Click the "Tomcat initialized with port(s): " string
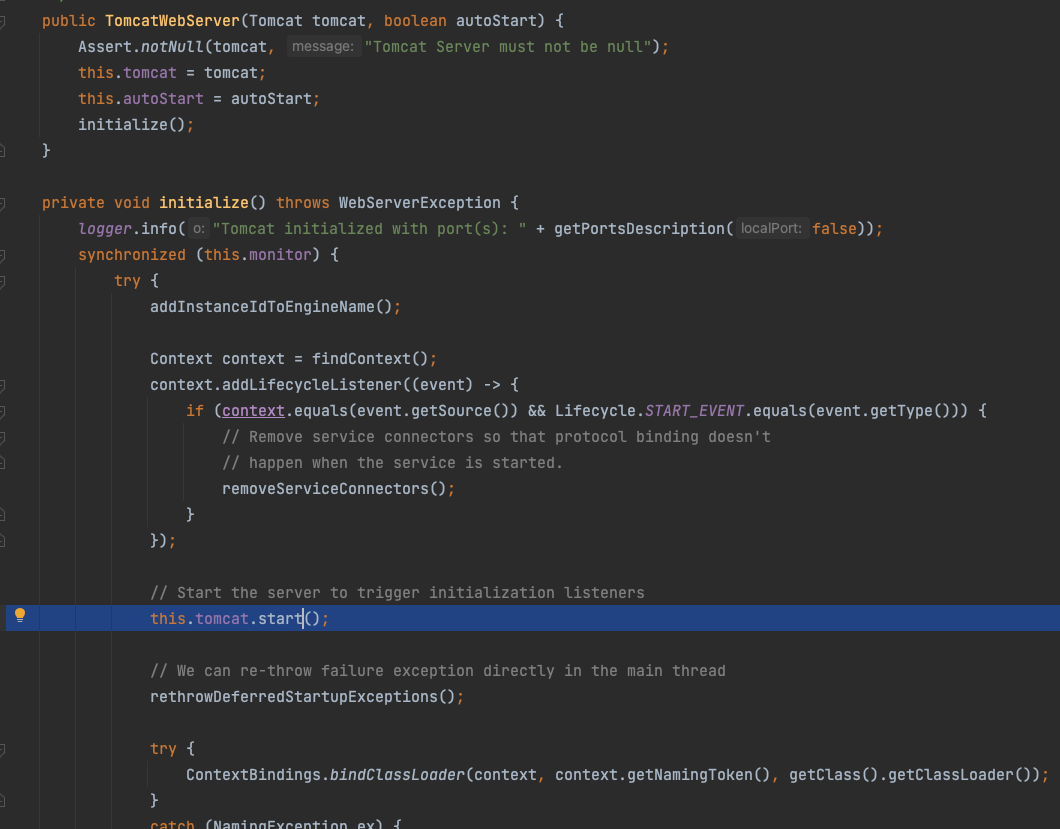 click(x=370, y=229)
